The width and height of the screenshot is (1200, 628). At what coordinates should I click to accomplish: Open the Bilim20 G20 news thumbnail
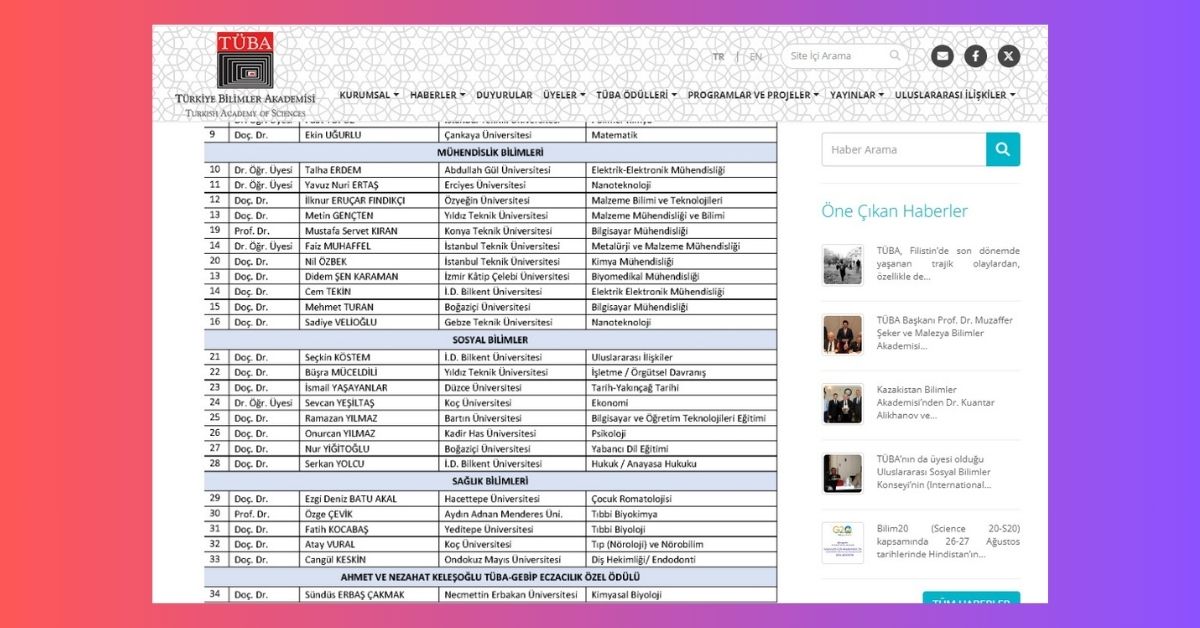pos(842,542)
